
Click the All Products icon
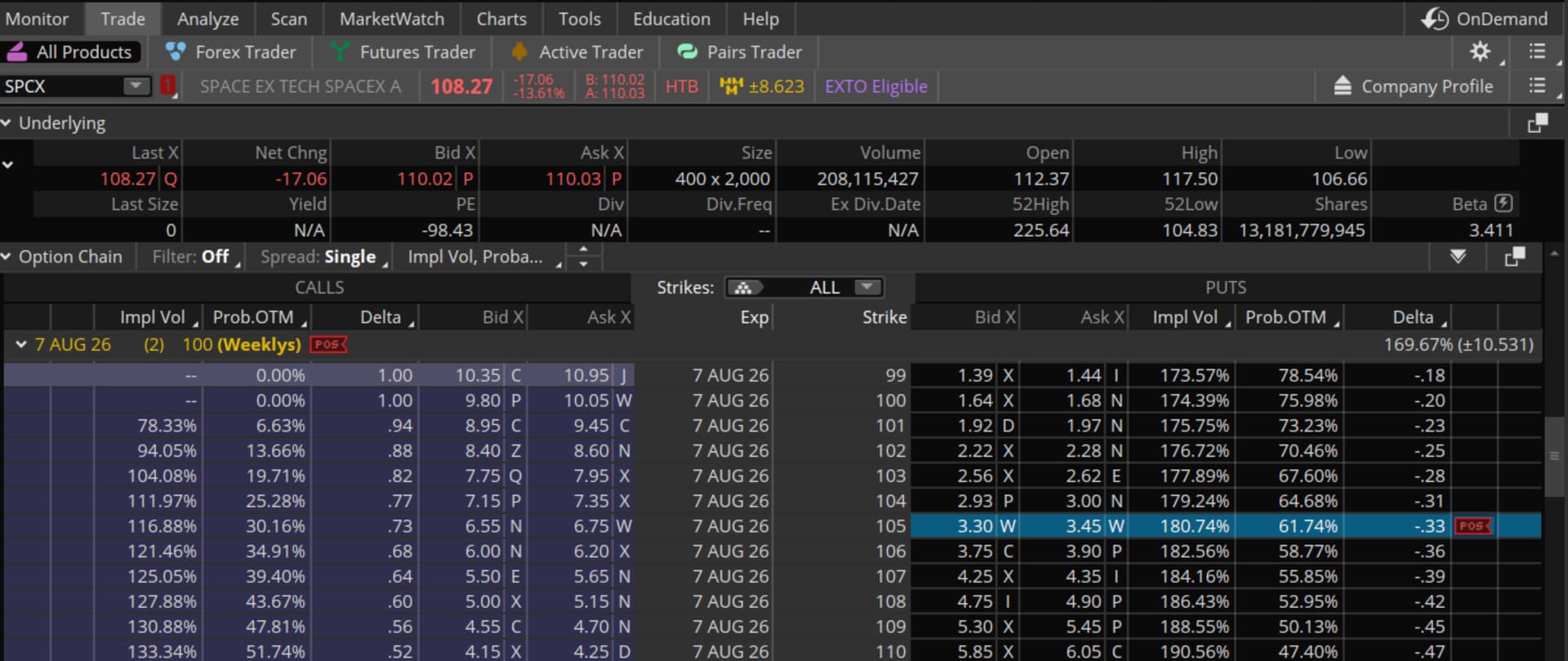[16, 51]
